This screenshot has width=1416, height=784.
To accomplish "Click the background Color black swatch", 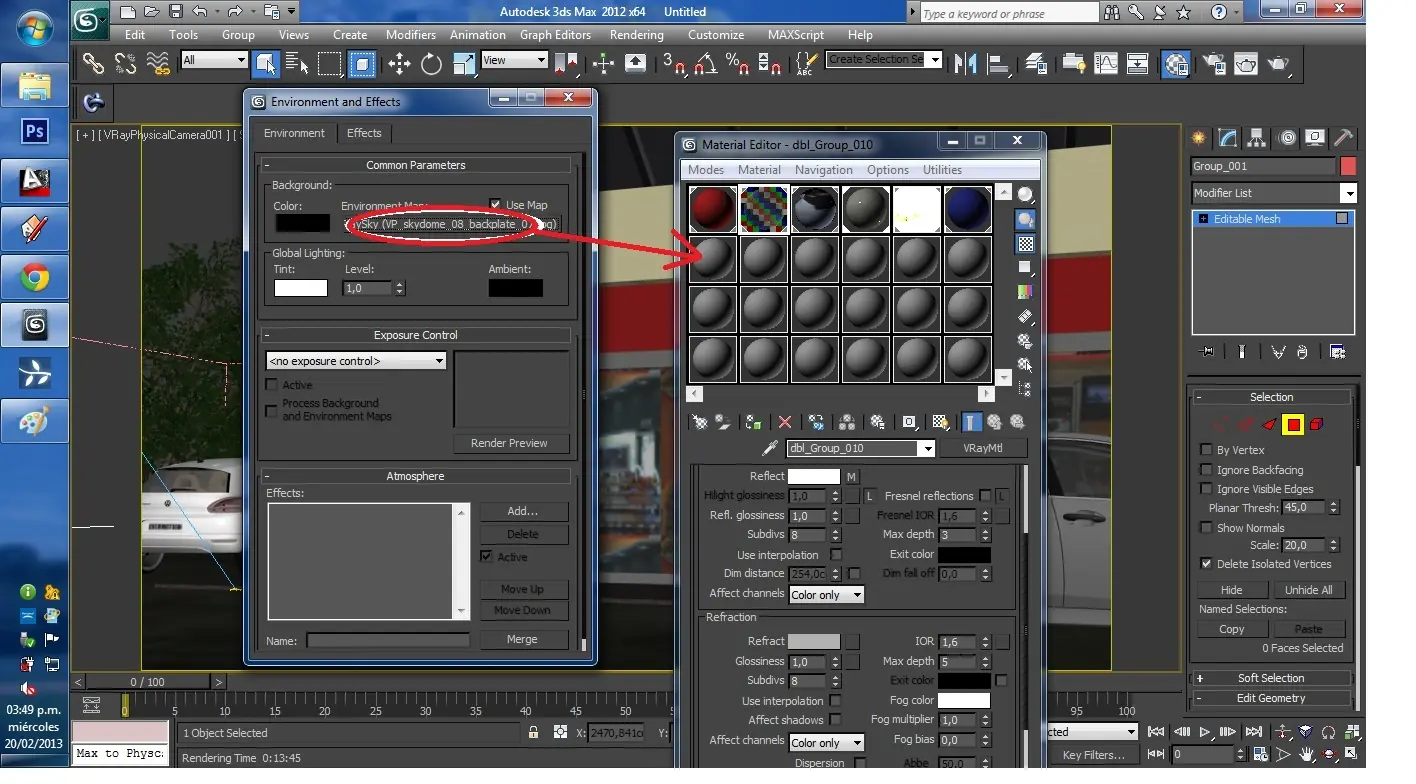I will click(x=302, y=224).
